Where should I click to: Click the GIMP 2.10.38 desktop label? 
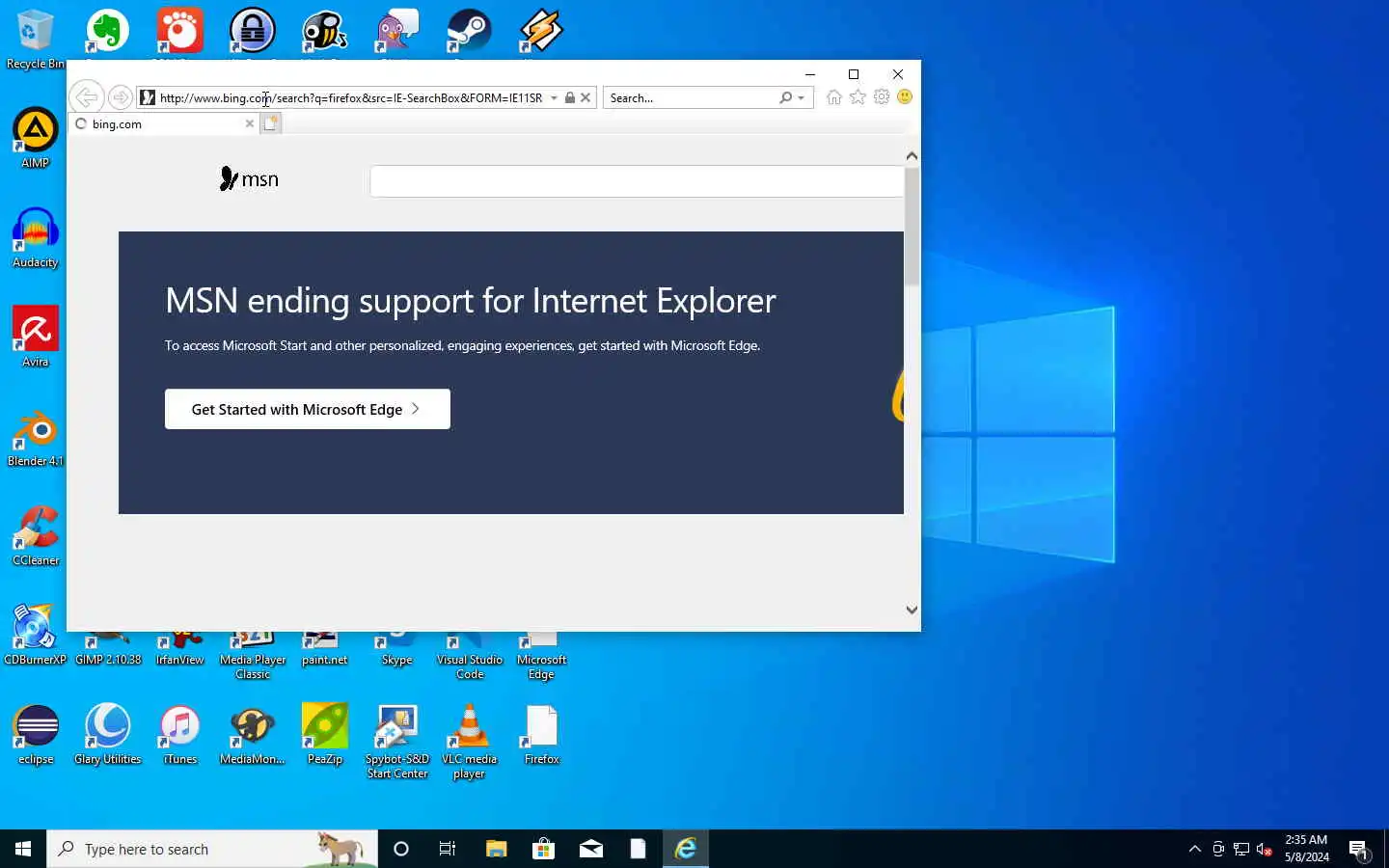108,660
